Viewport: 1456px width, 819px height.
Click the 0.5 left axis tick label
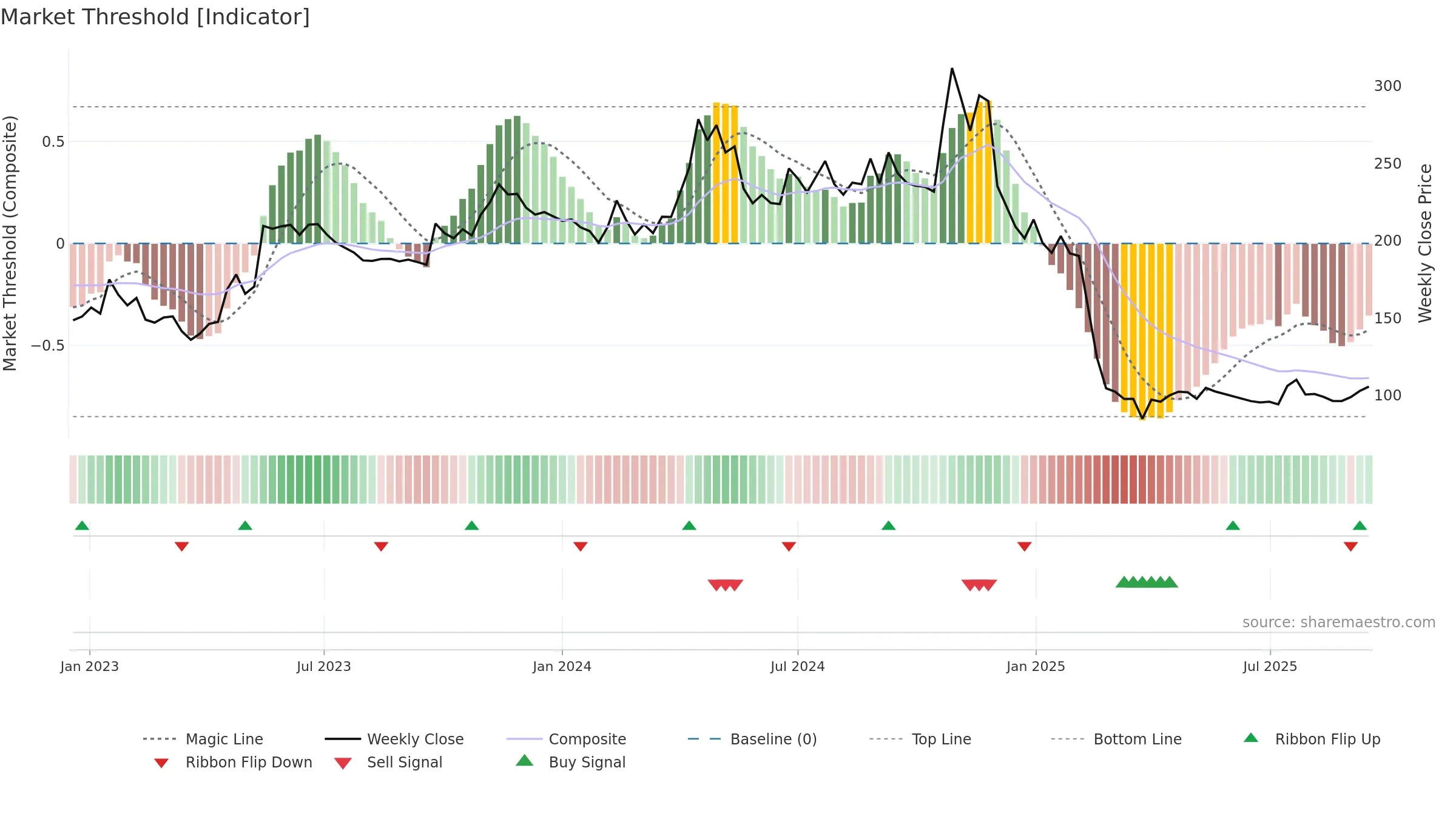[x=53, y=142]
